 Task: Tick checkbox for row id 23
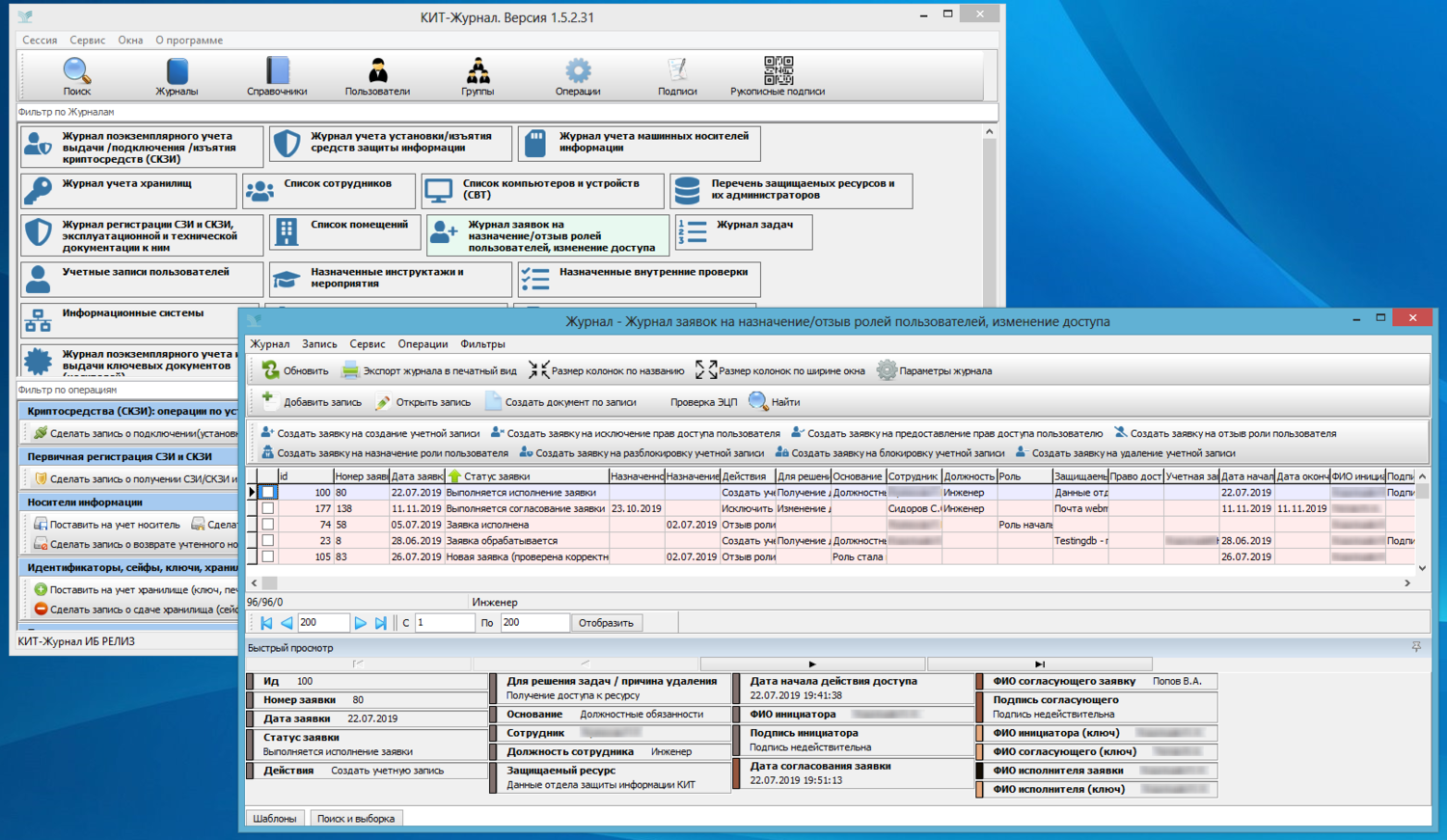pyautogui.click(x=268, y=541)
